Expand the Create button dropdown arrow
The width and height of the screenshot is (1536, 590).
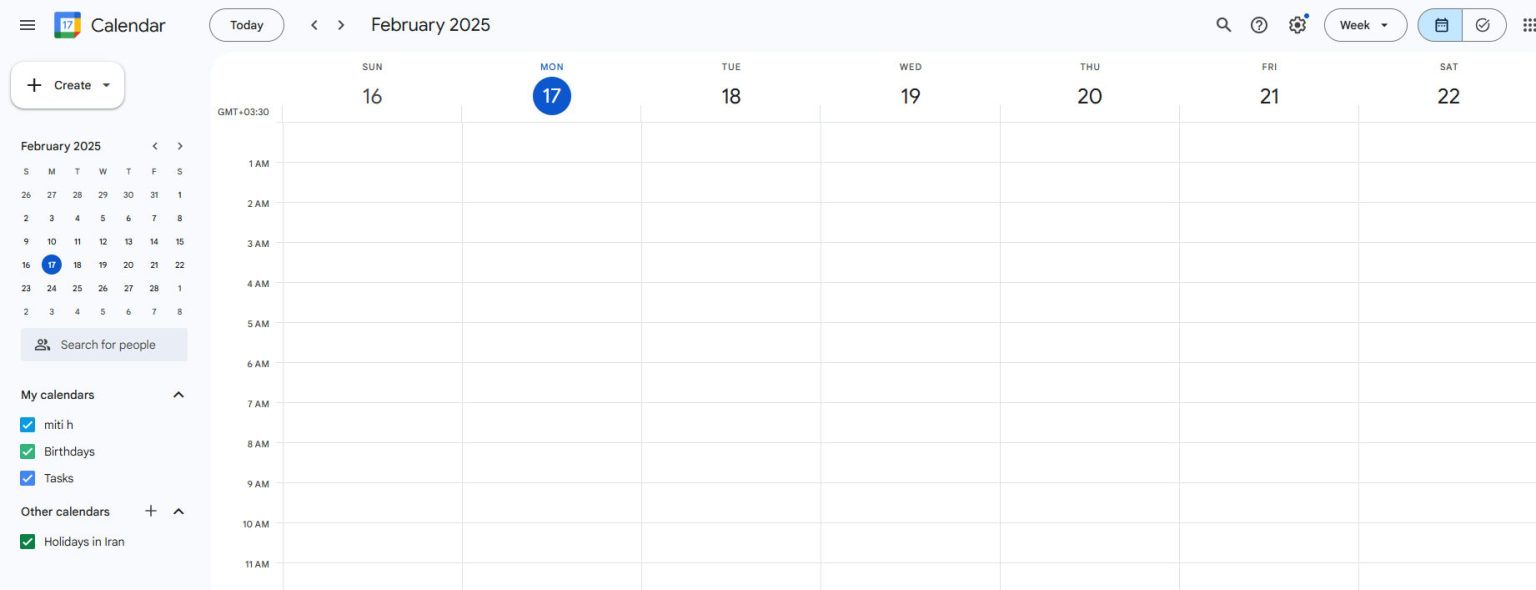(x=108, y=85)
